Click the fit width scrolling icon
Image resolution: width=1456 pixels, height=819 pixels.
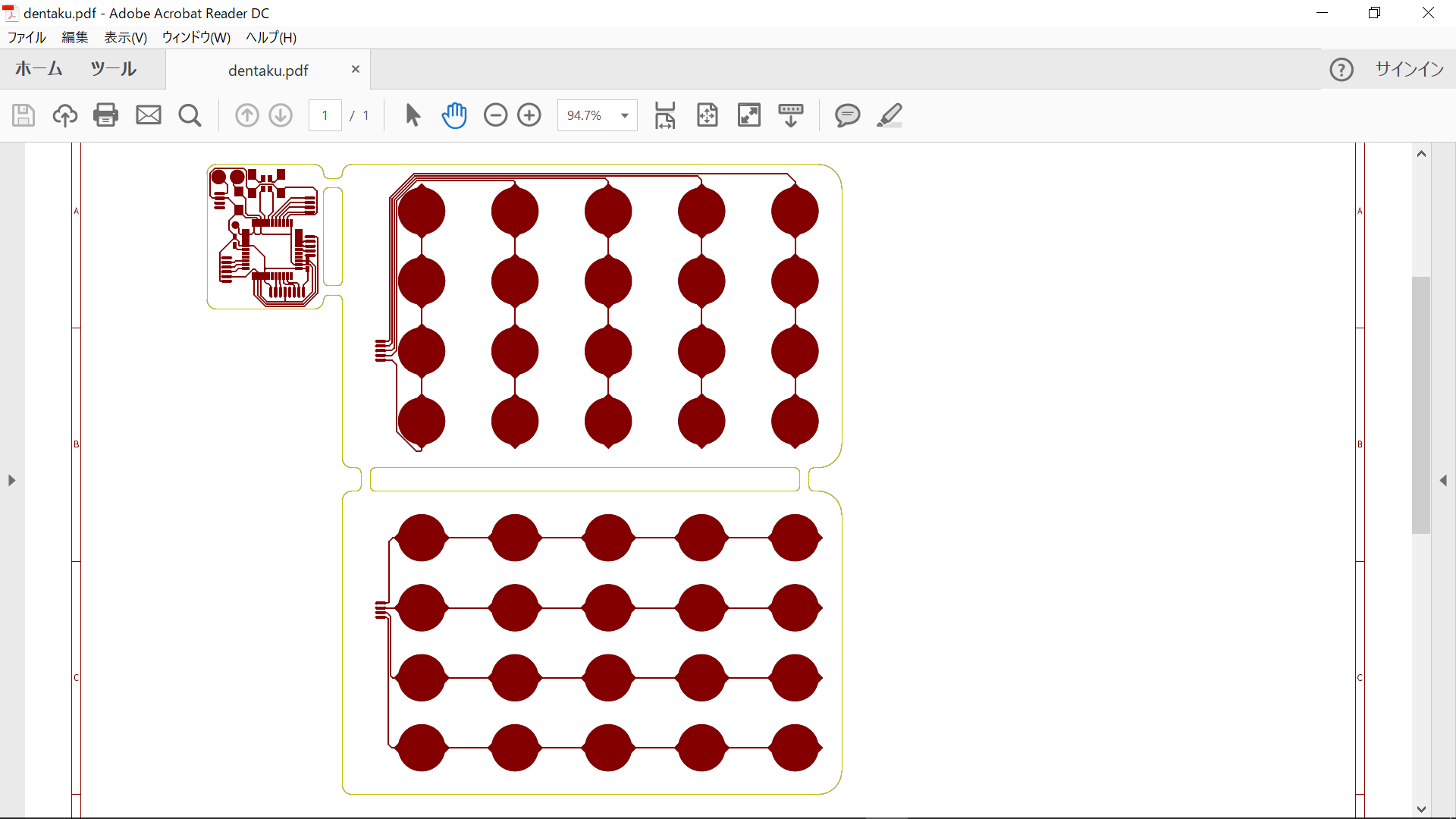coord(665,115)
